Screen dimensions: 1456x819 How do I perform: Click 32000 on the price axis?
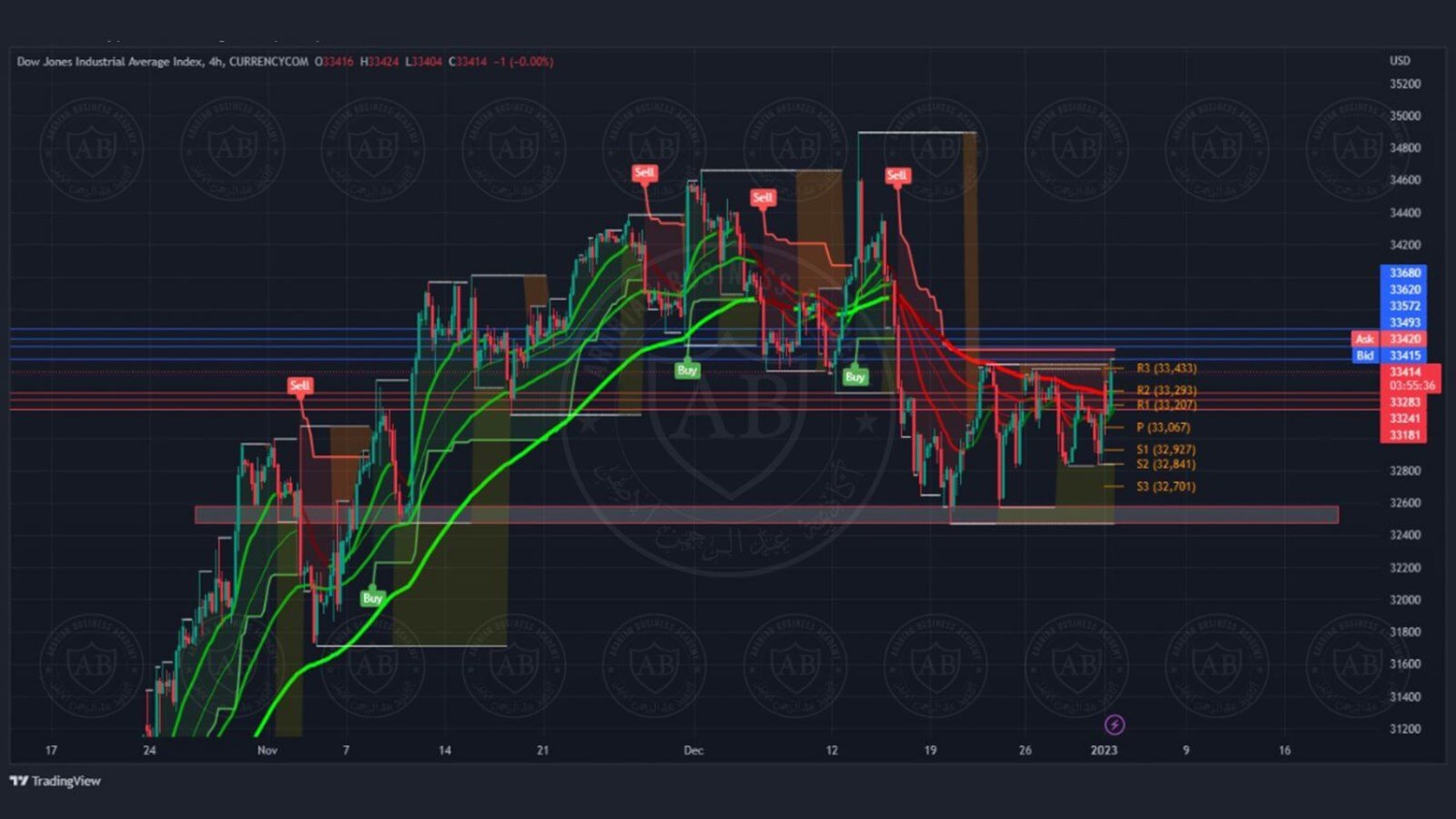coord(1405,600)
